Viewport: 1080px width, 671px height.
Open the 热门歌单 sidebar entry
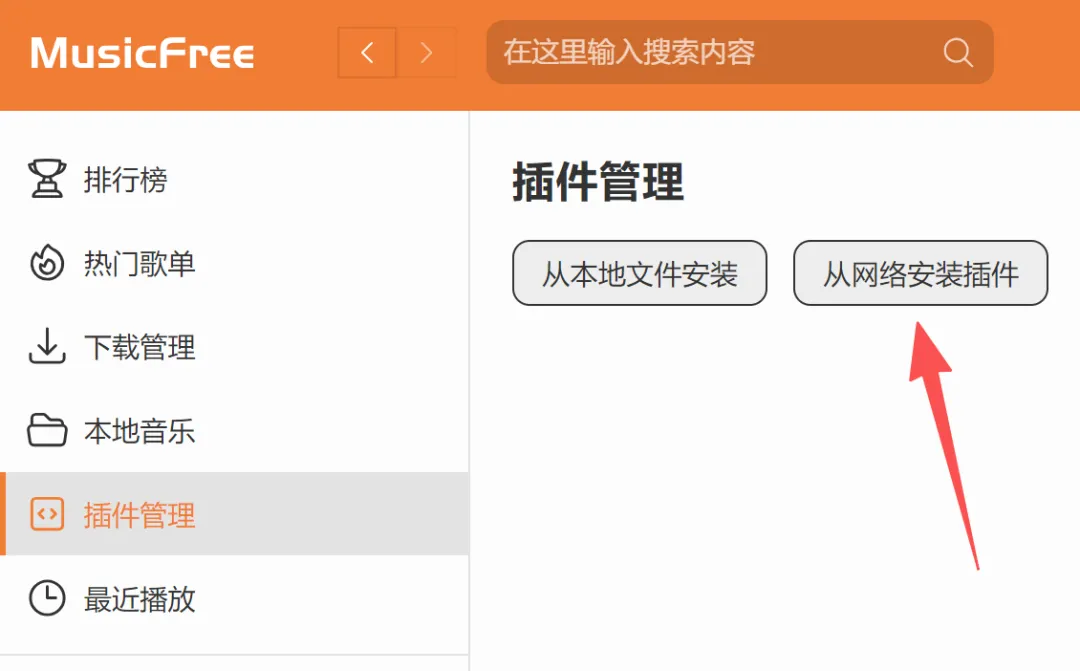tap(139, 265)
